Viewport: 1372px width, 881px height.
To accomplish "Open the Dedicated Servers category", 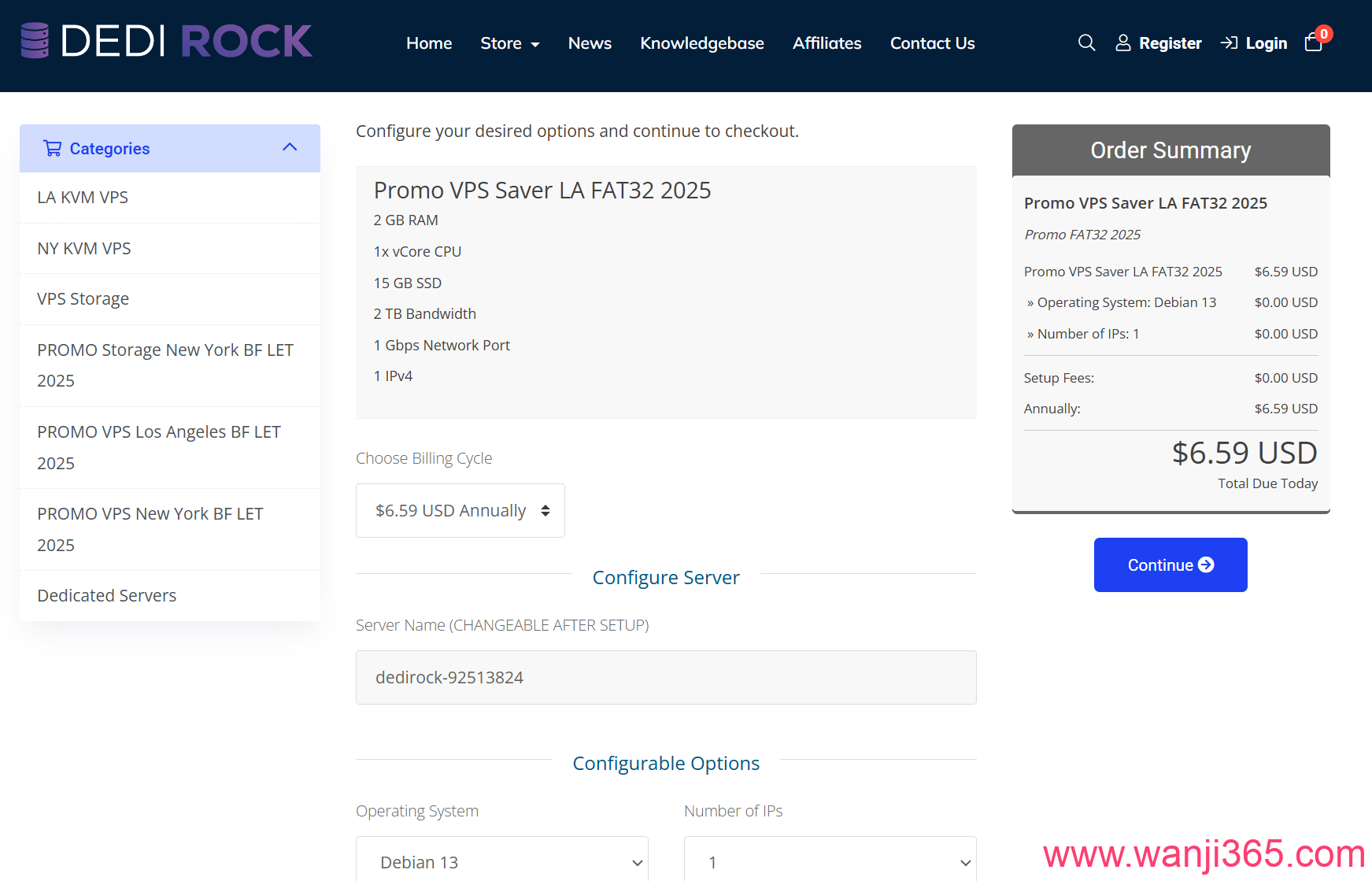I will 105,595.
